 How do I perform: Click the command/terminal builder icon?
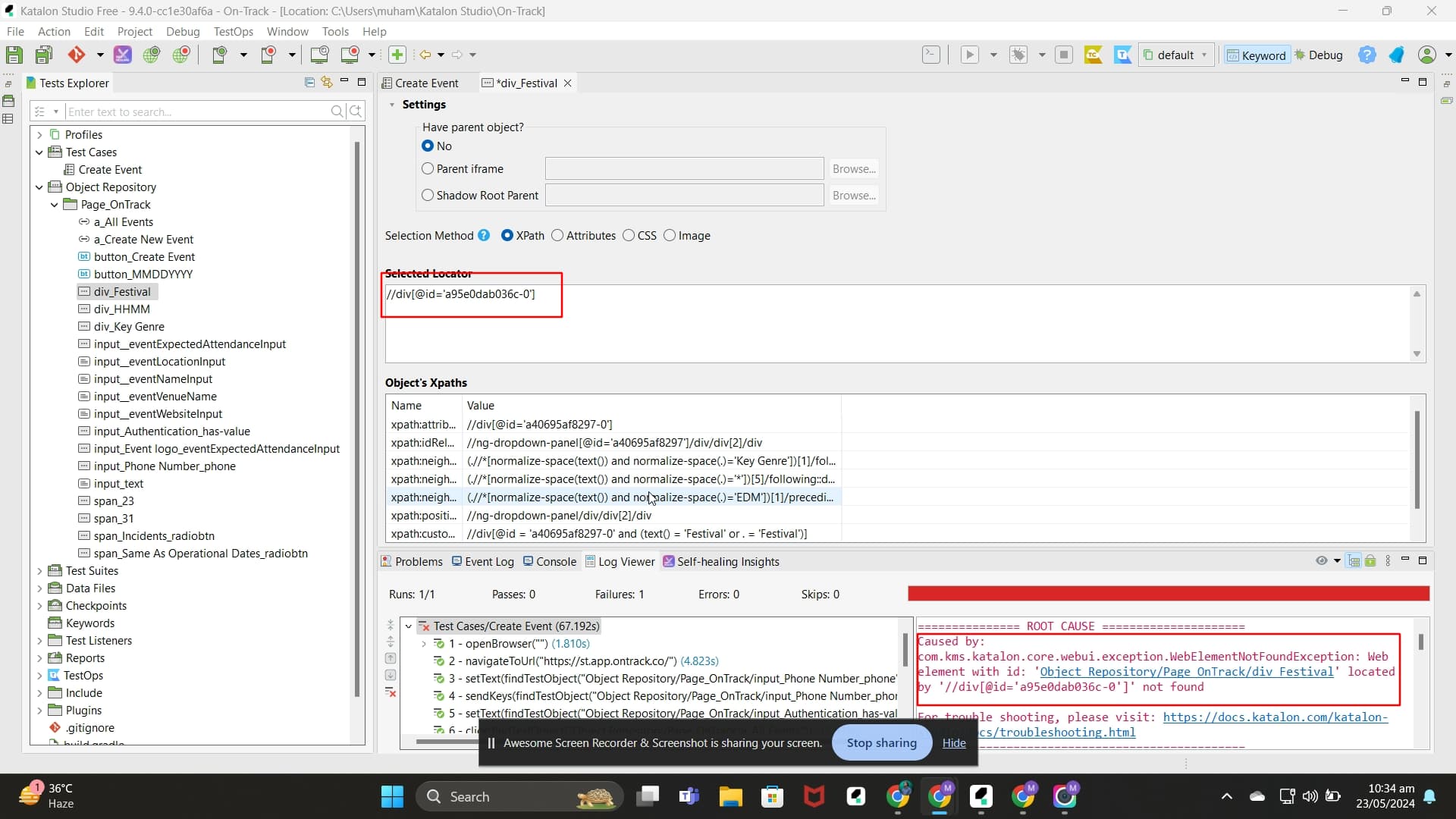click(931, 55)
